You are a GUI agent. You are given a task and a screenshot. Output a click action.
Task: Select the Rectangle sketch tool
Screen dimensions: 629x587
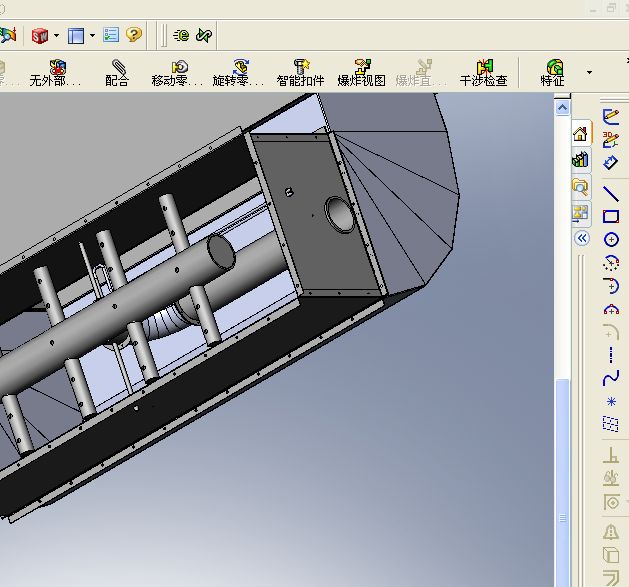(611, 217)
